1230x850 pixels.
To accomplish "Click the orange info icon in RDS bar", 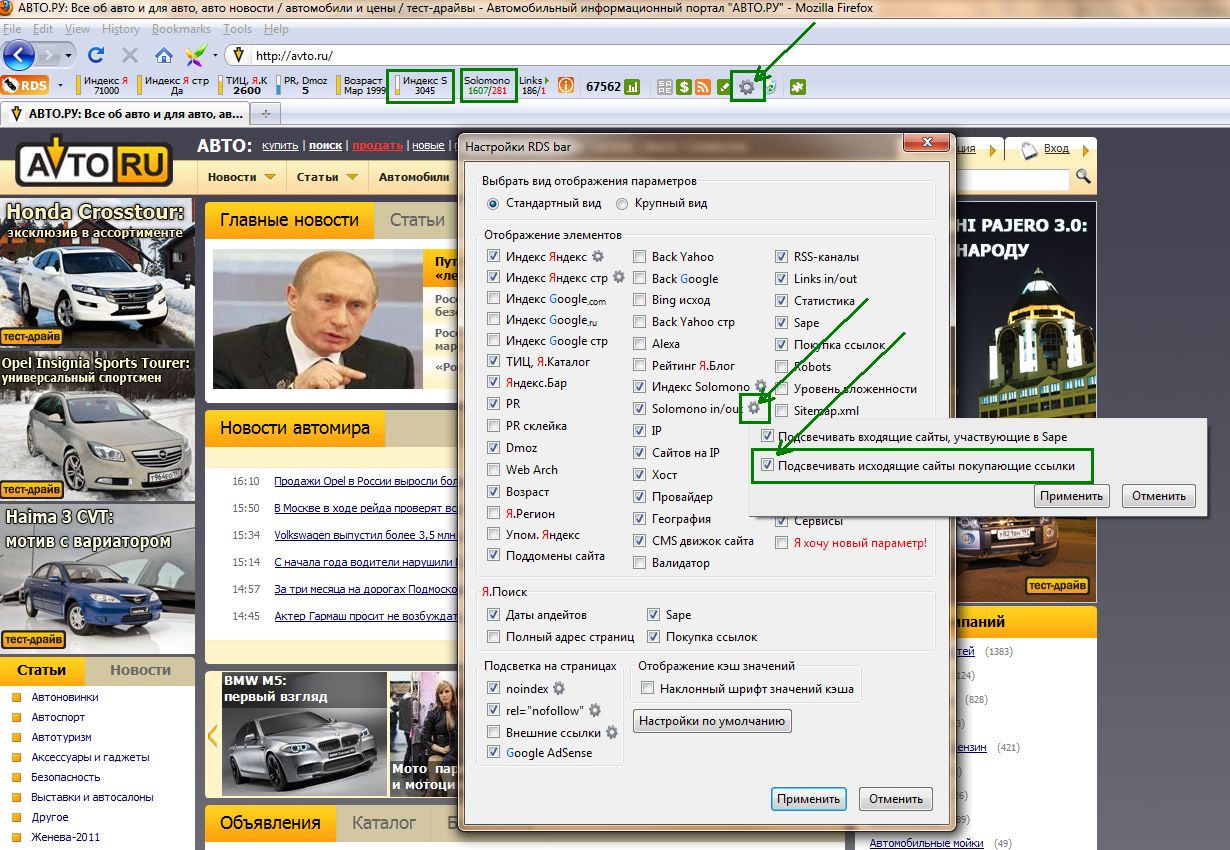I will (565, 87).
